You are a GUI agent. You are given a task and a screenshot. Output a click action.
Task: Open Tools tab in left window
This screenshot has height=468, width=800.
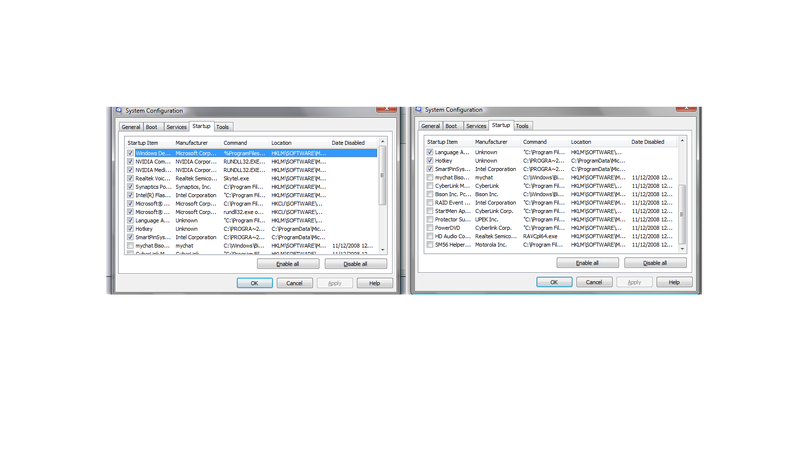pos(223,127)
